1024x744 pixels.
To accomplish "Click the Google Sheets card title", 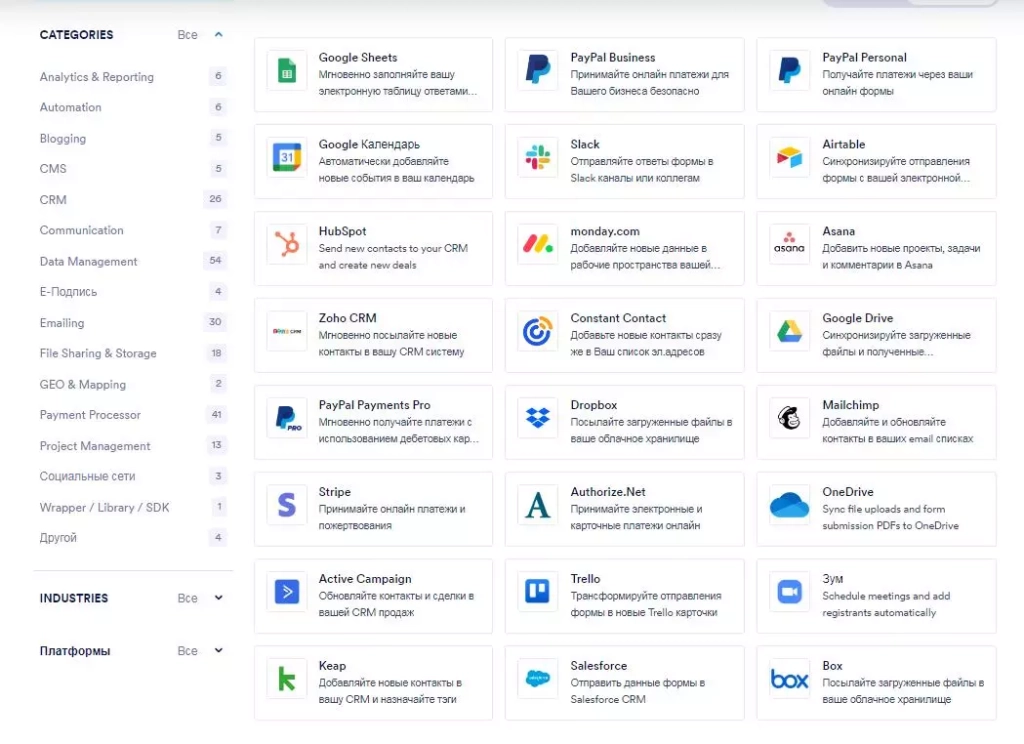I will pyautogui.click(x=358, y=57).
